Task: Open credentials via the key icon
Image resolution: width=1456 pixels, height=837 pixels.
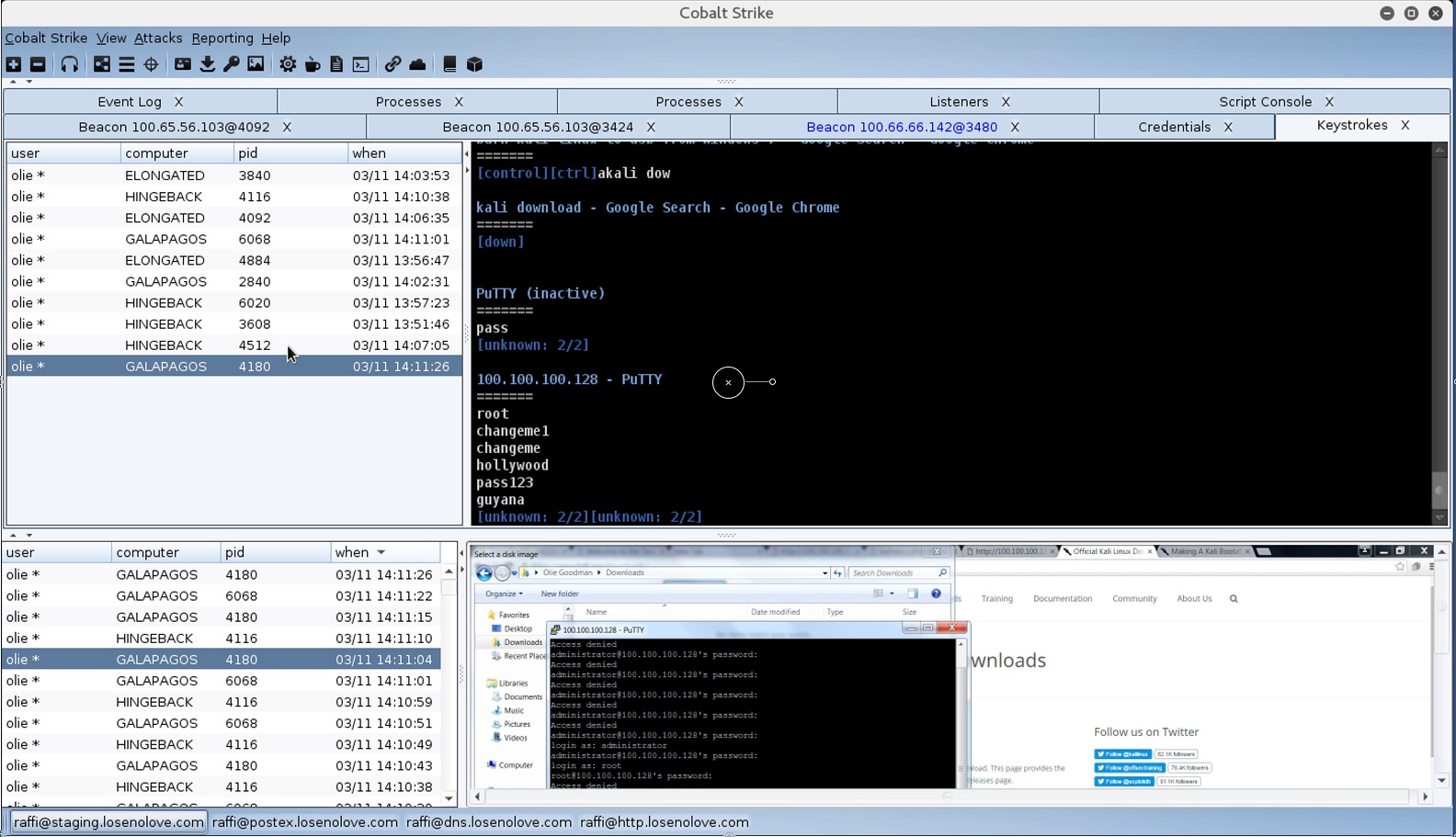Action: coord(232,64)
